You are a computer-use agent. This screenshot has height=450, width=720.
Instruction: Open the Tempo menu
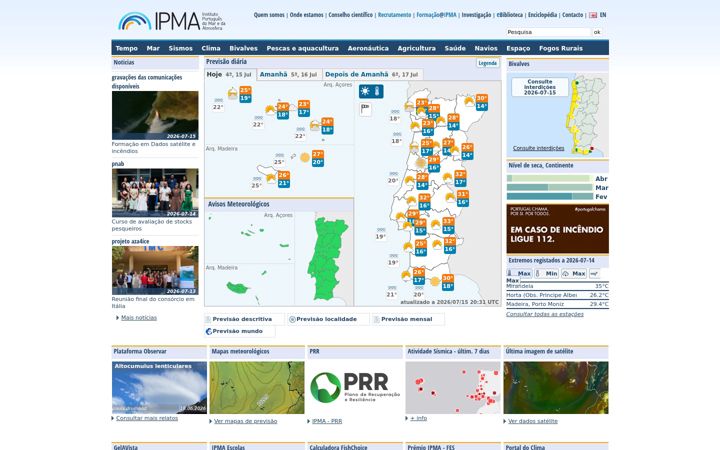[x=127, y=48]
